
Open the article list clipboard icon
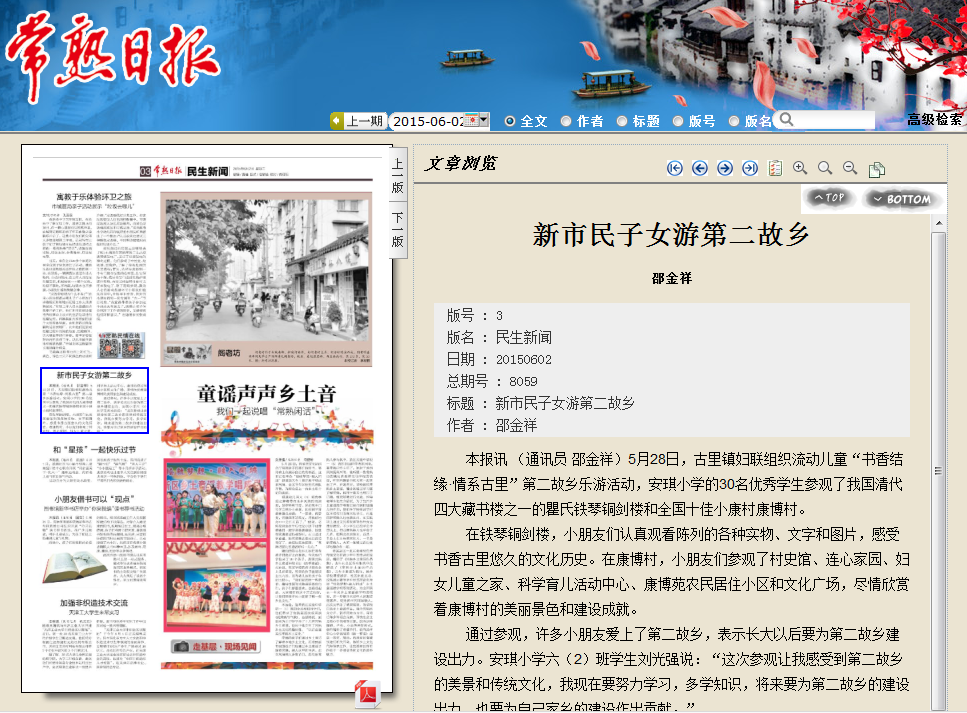(x=775, y=168)
